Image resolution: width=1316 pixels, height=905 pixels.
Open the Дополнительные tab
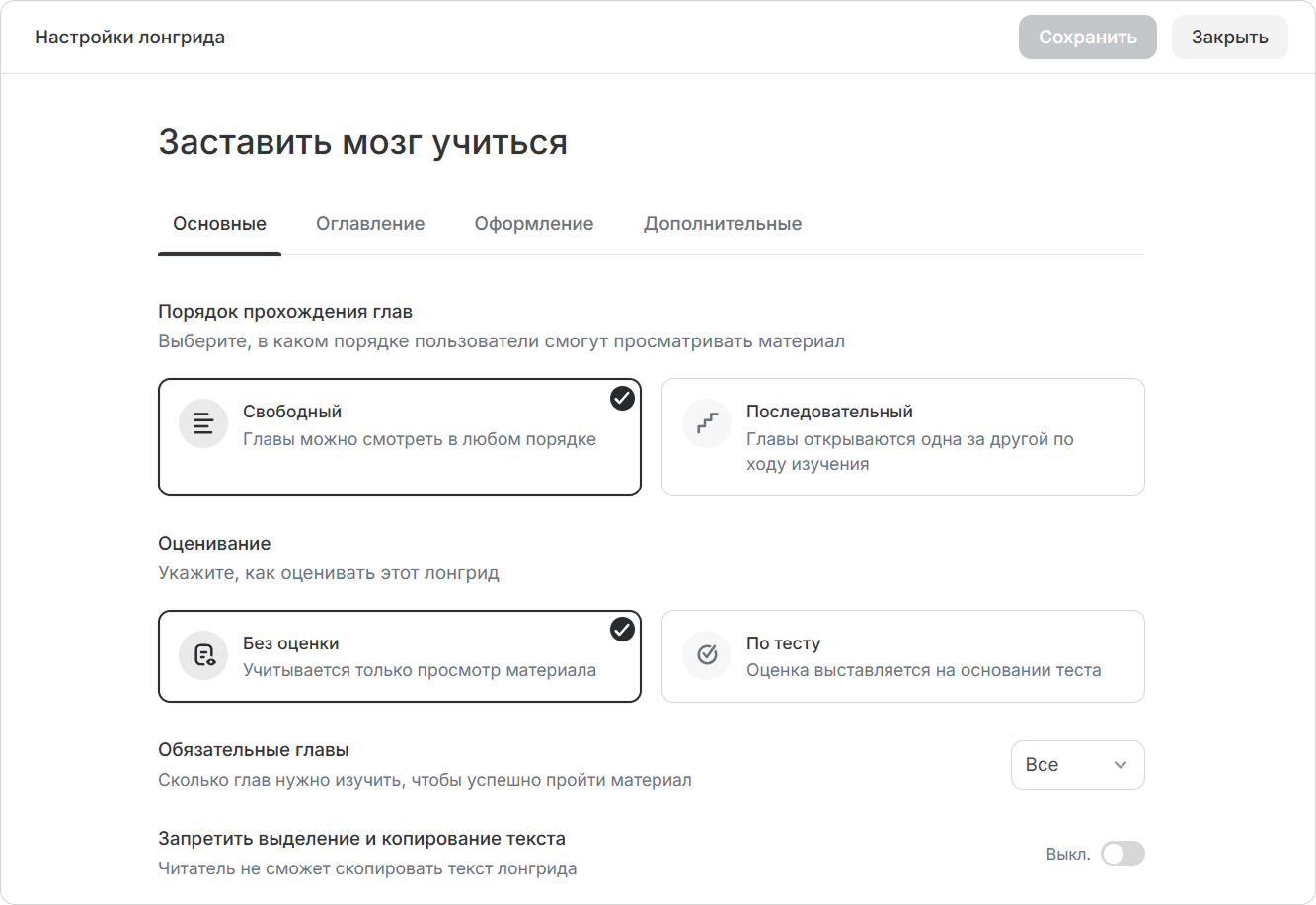723,224
